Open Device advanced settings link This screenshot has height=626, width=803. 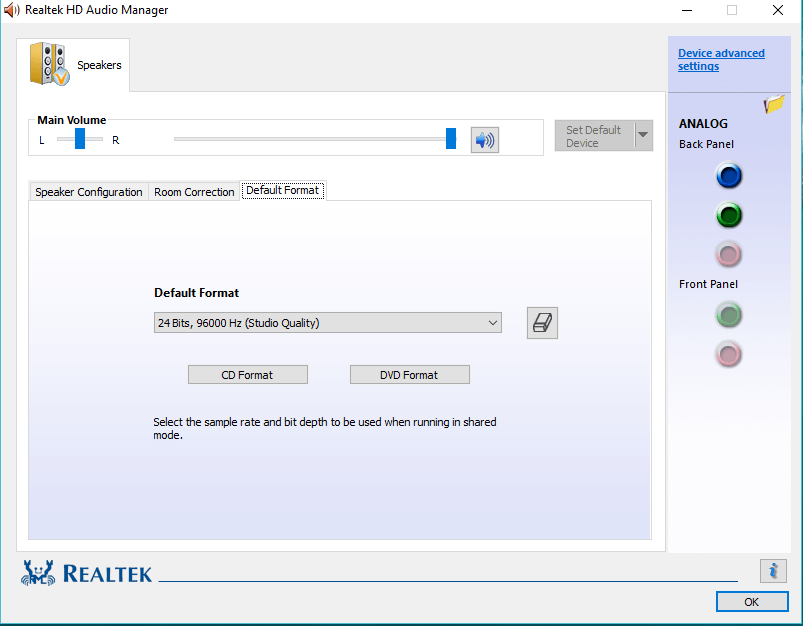pos(720,59)
